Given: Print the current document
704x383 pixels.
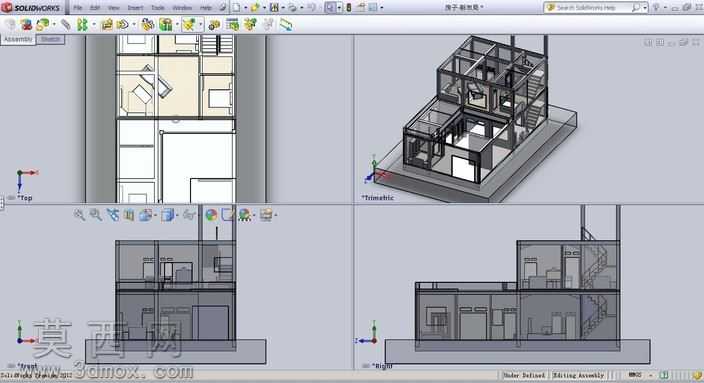Looking at the screenshot, I should point(292,8).
